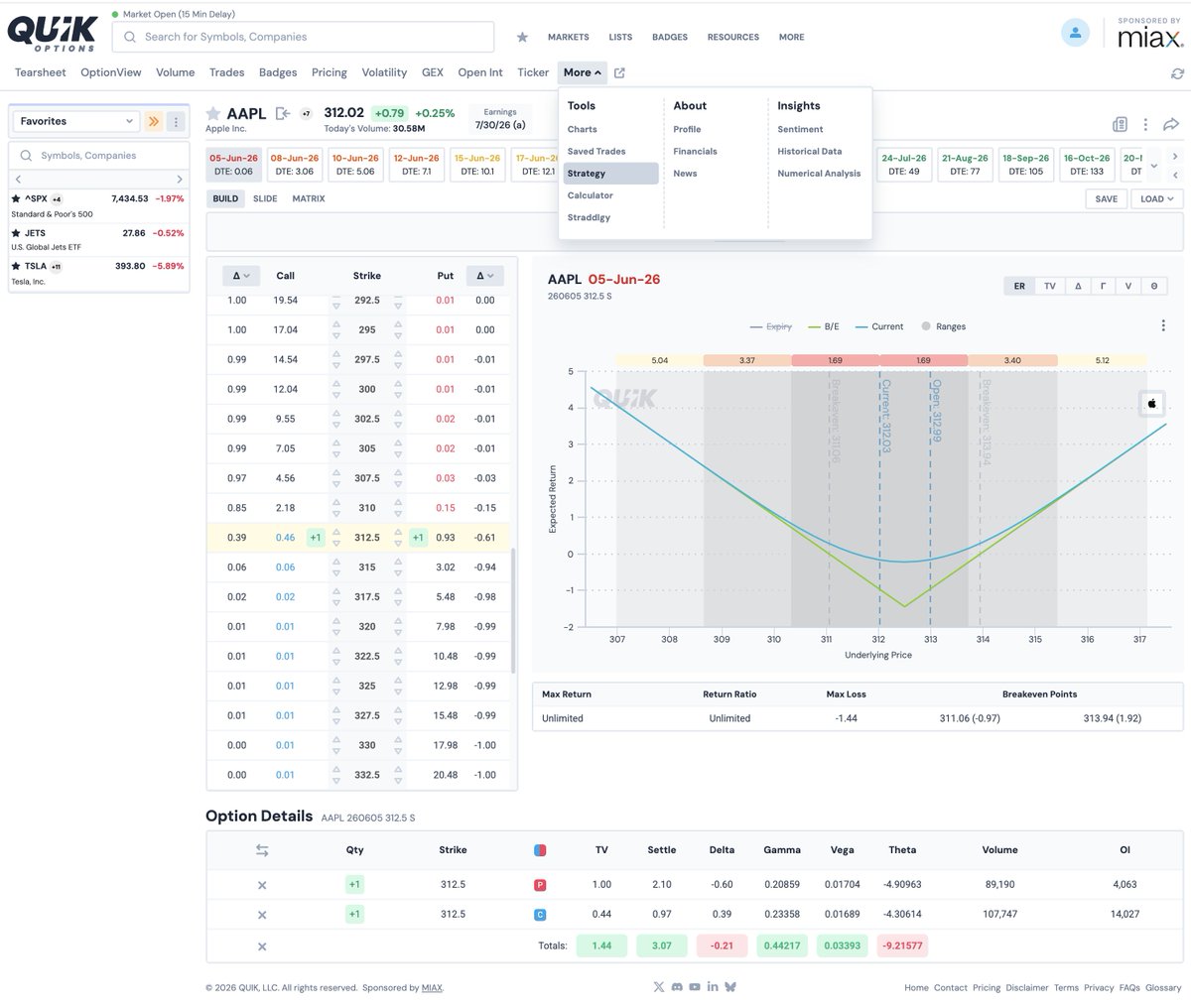Click the Discord footer icon

click(677, 986)
